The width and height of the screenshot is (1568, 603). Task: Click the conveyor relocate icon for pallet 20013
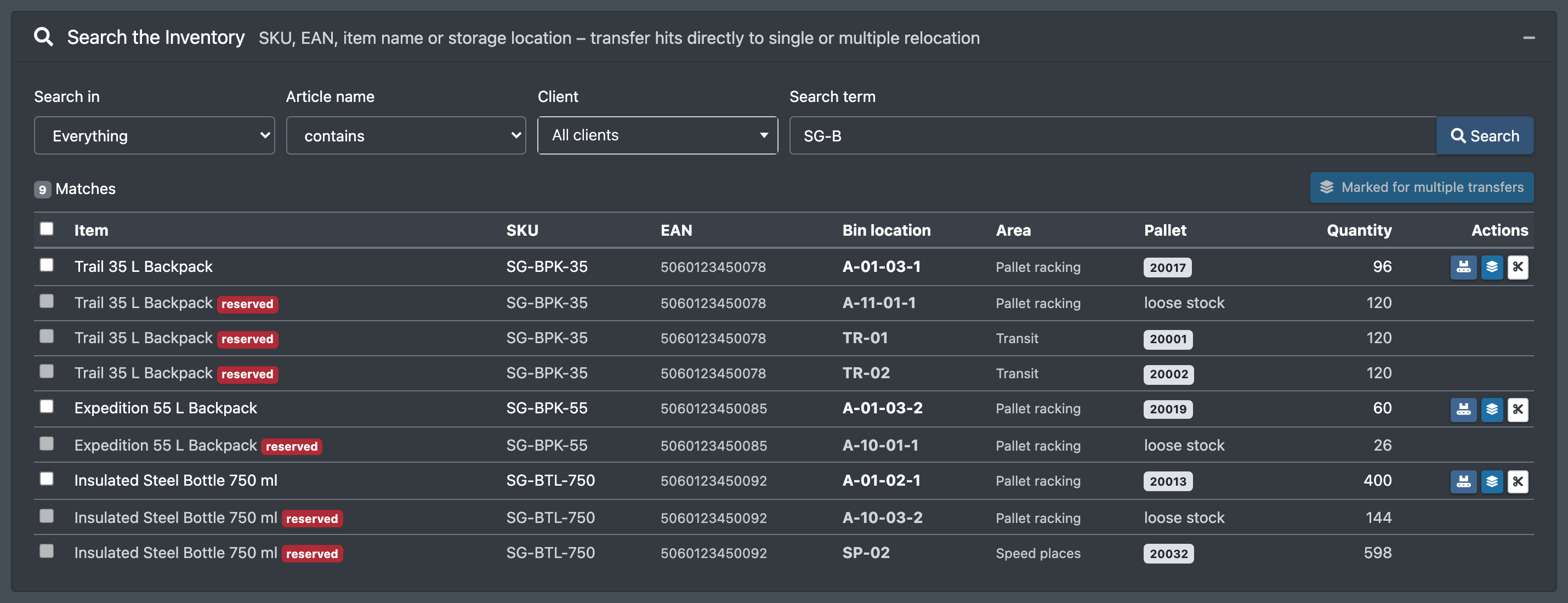click(x=1463, y=481)
